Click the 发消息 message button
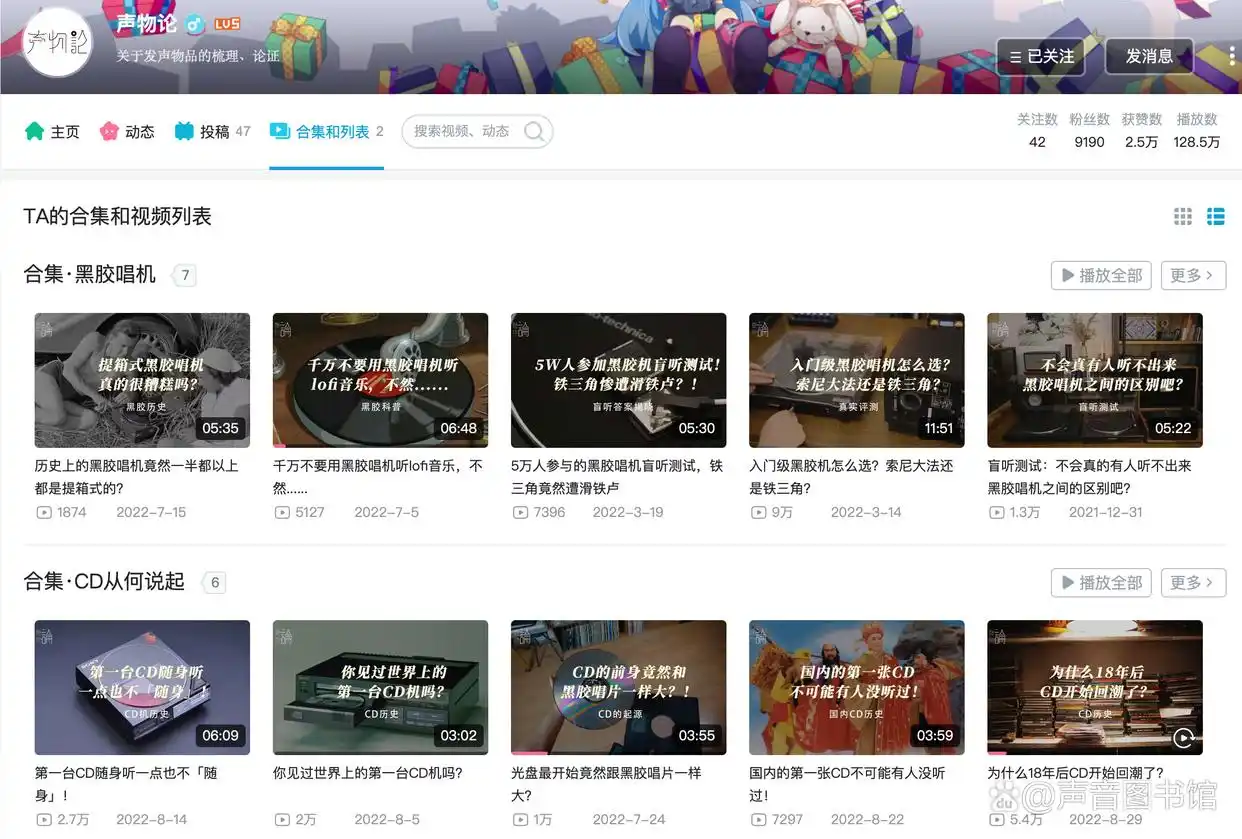Image resolution: width=1242 pixels, height=839 pixels. [1149, 57]
